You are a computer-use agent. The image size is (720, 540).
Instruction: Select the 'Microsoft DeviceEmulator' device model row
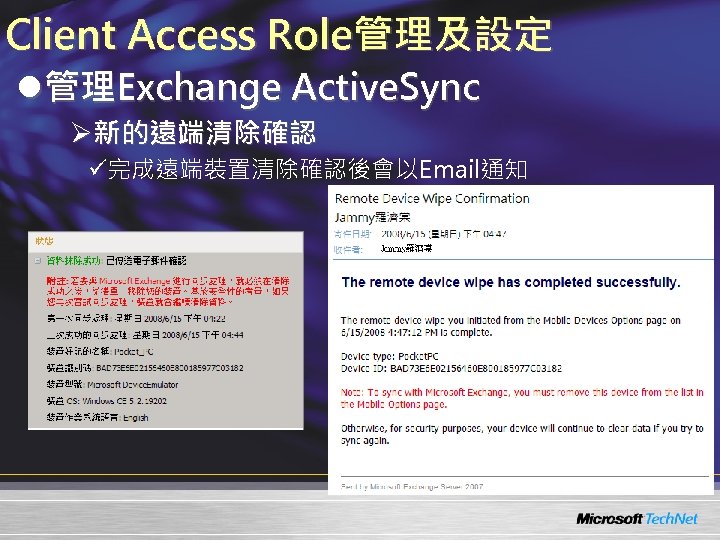click(x=112, y=384)
